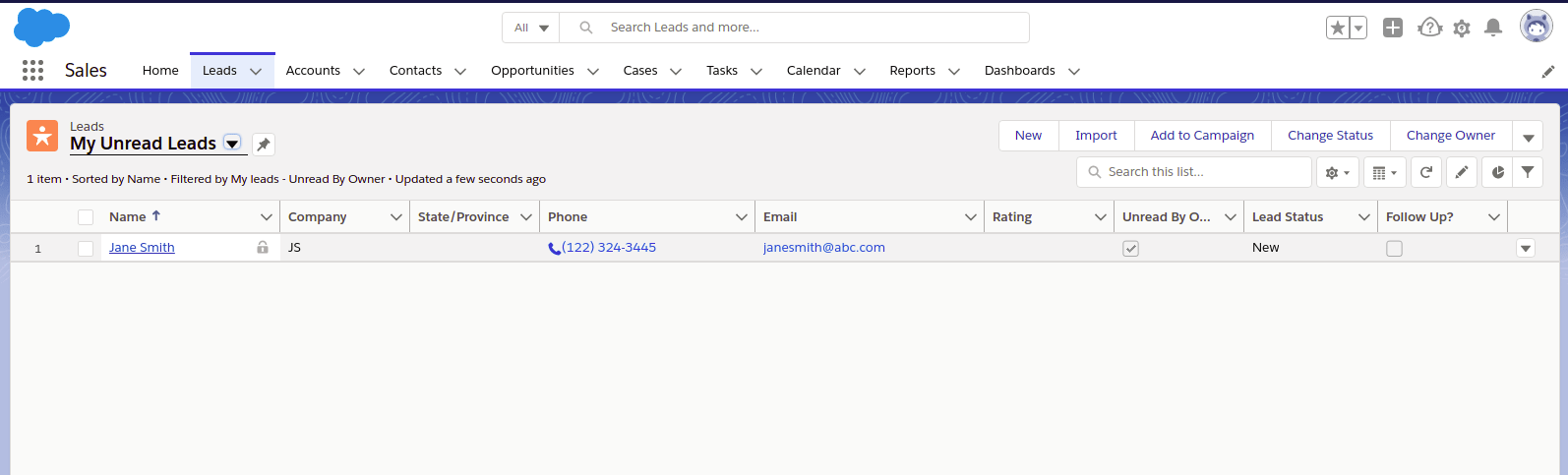Show more list actions dropdown

(1528, 136)
